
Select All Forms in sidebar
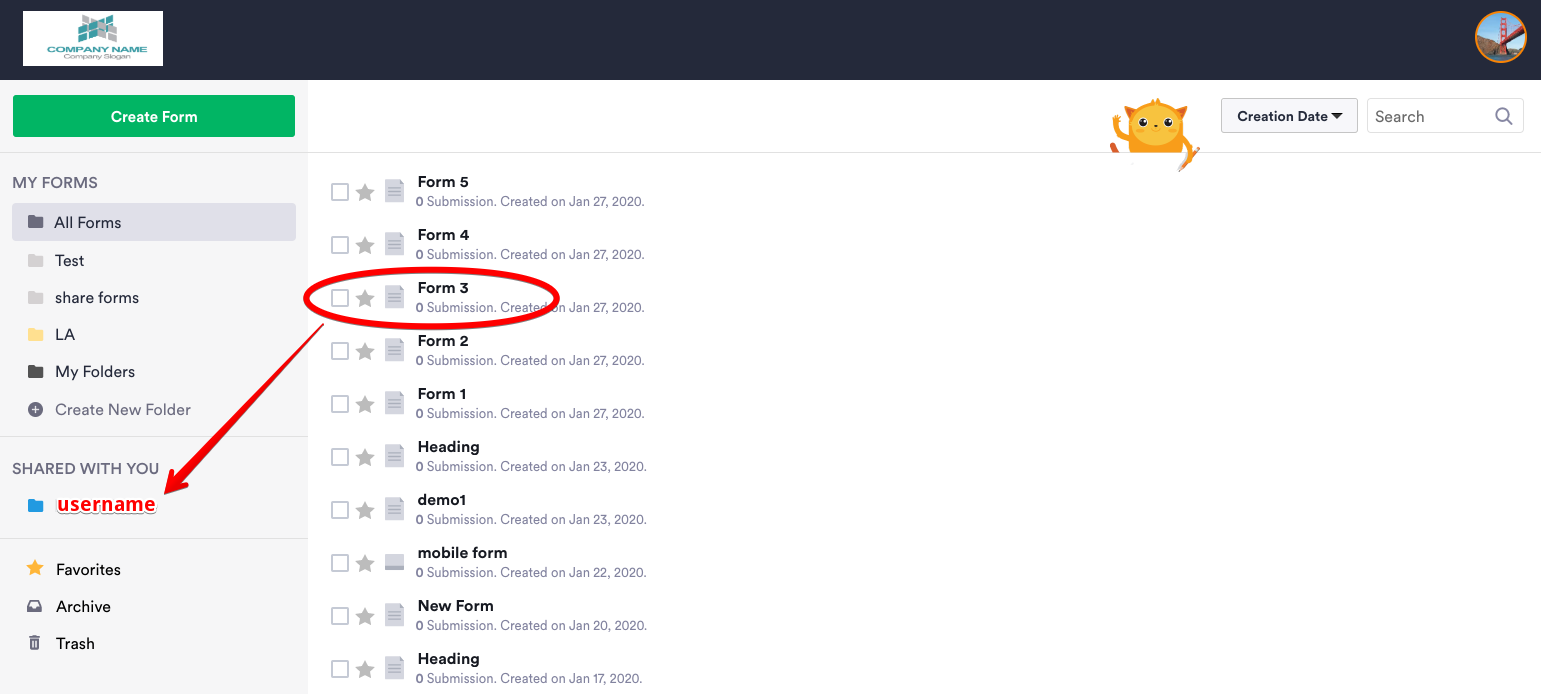pyautogui.click(x=88, y=223)
